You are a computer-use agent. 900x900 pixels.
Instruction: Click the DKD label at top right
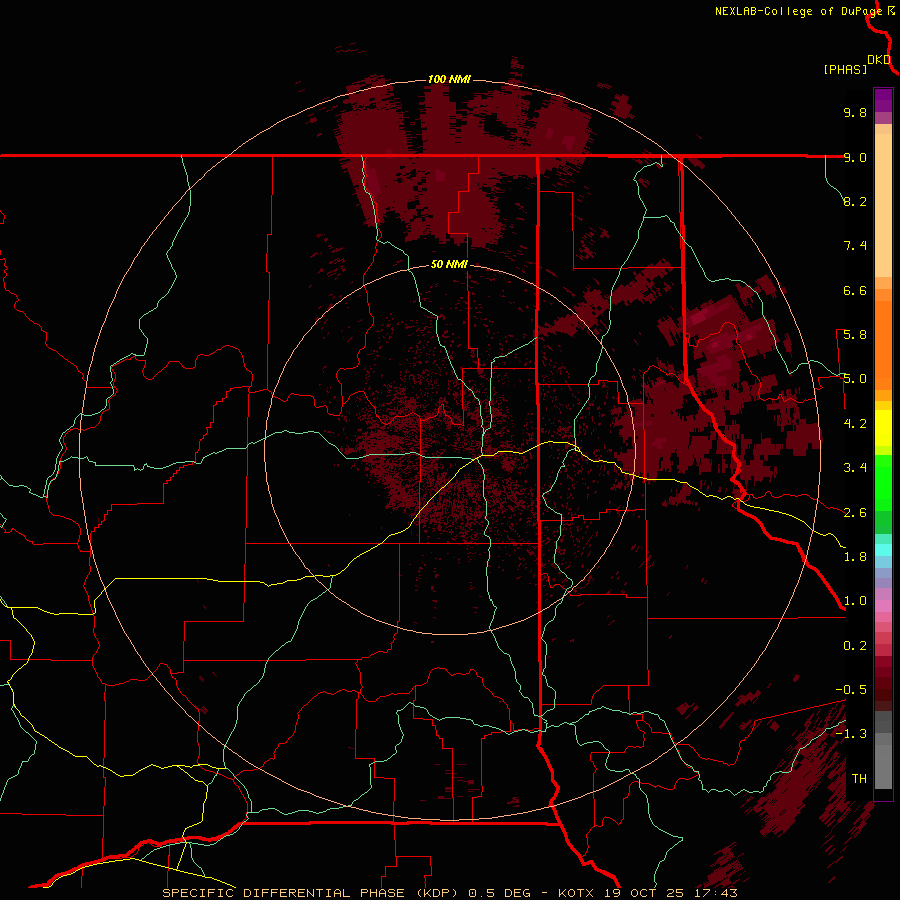[x=879, y=60]
